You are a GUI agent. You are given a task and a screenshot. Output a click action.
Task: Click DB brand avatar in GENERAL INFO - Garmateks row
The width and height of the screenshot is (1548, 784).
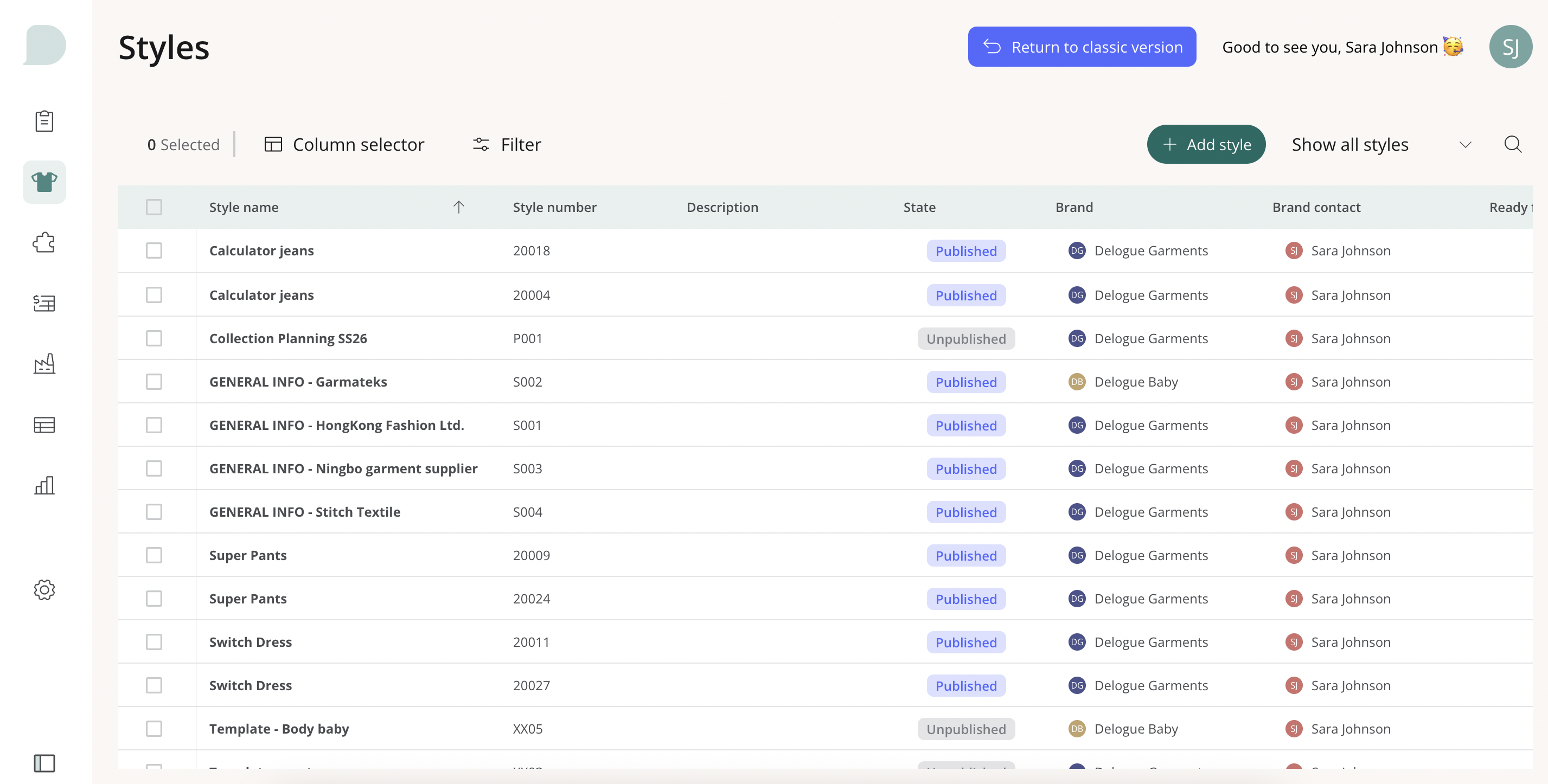point(1077,382)
